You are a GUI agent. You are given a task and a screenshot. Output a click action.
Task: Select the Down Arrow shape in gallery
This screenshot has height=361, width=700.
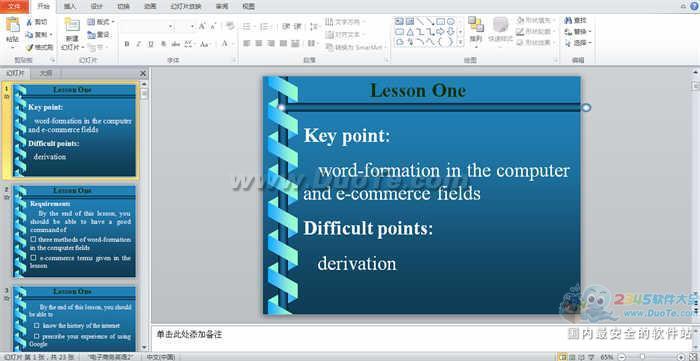coord(451,32)
